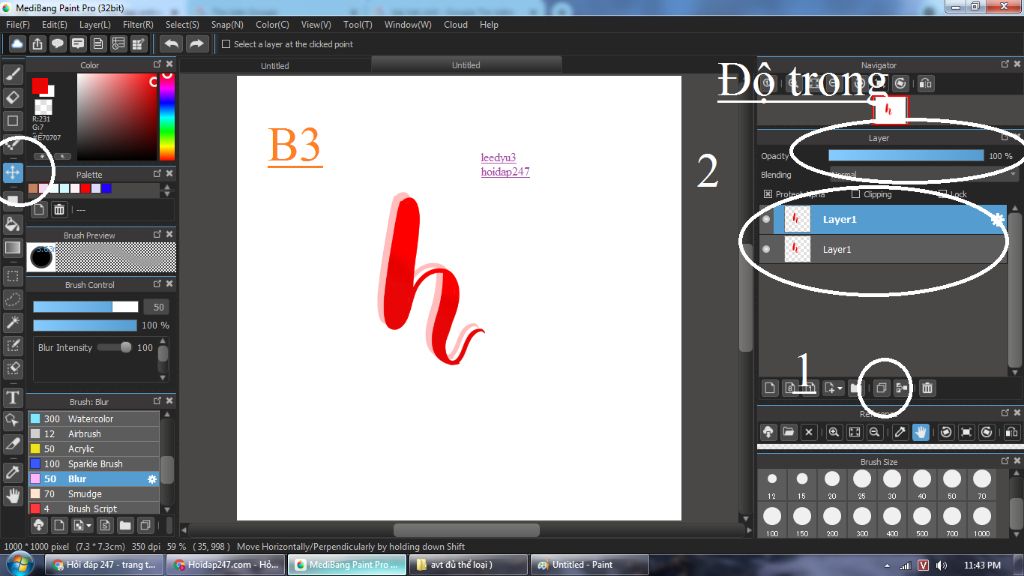The width and height of the screenshot is (1024, 576).
Task: Select the Eraser tool
Action: pos(12,97)
